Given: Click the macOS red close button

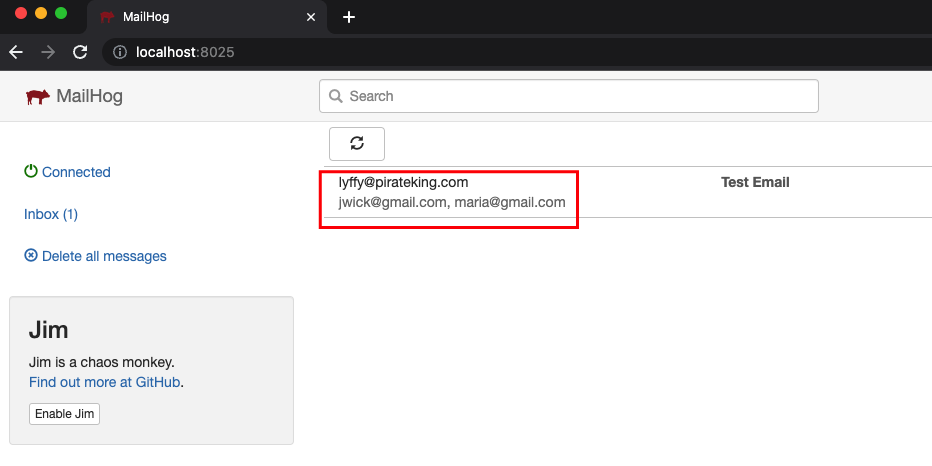Looking at the screenshot, I should pyautogui.click(x=21, y=13).
